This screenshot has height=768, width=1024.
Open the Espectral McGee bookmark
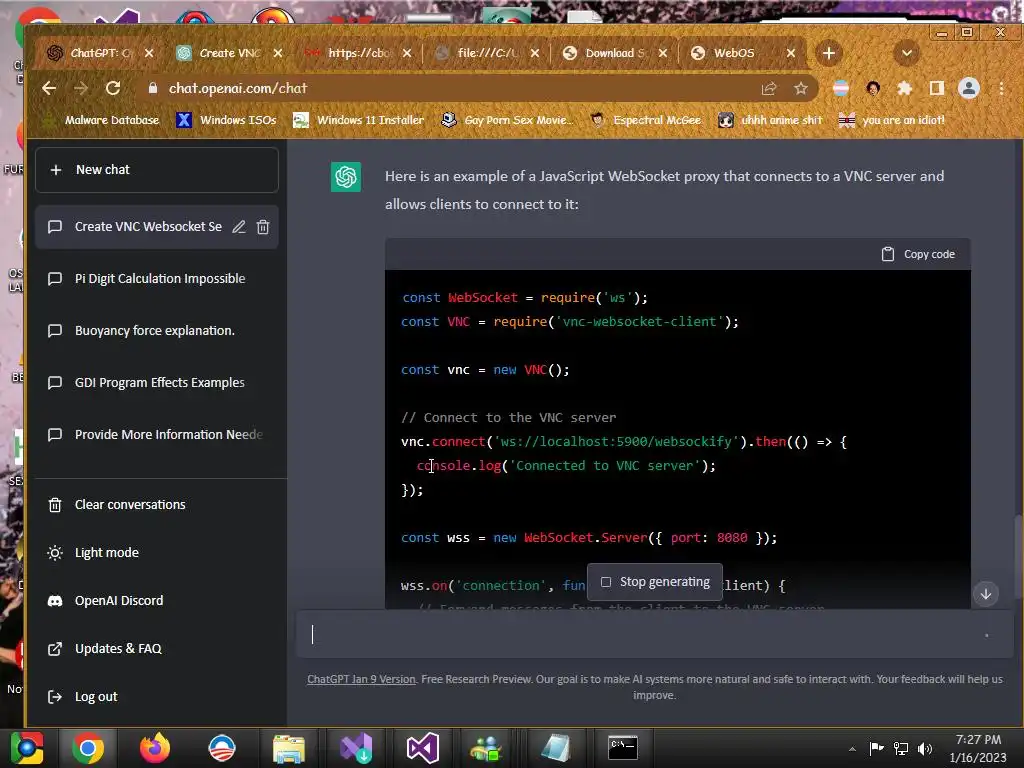645,120
